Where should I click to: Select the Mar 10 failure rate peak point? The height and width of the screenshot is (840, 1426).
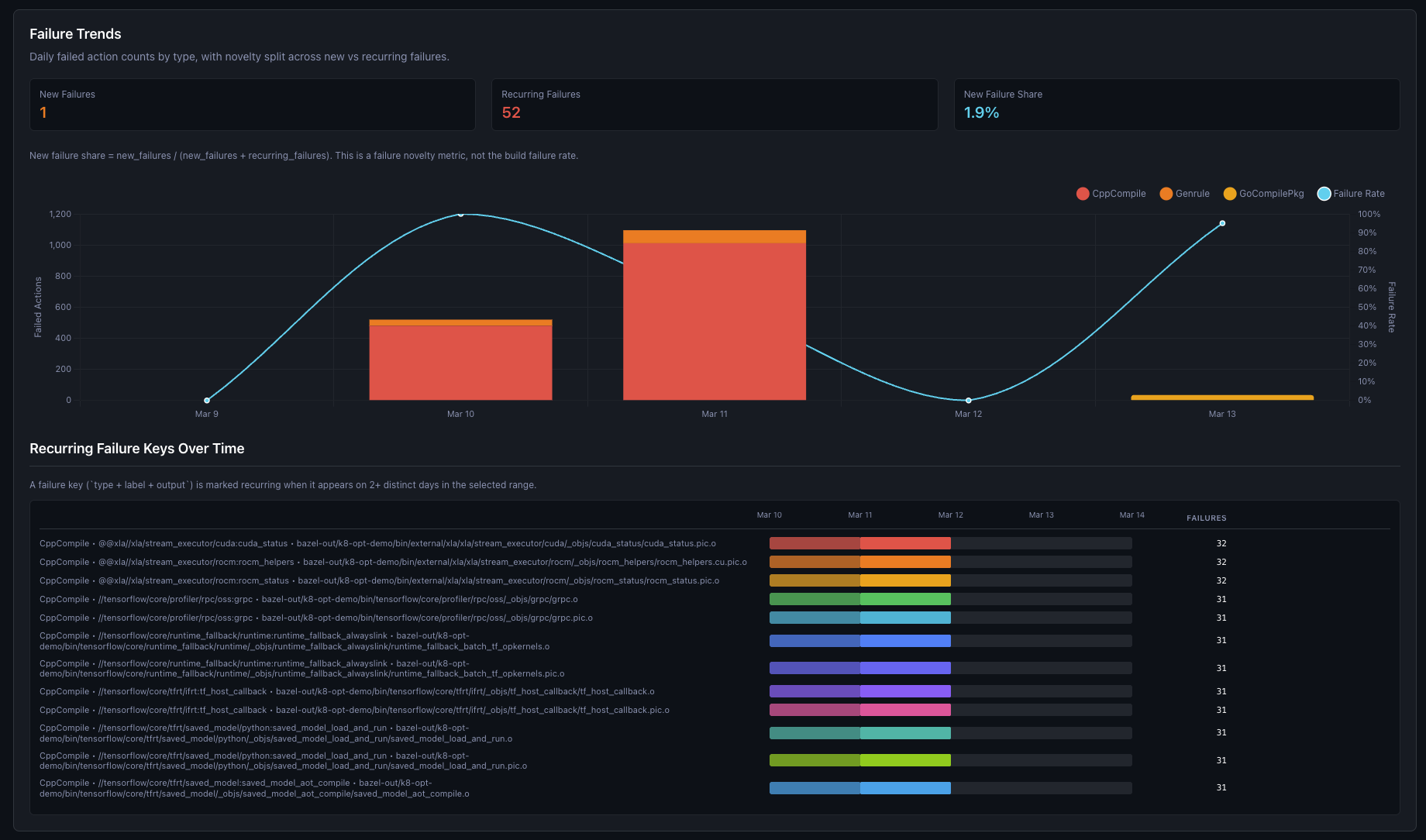coord(460,214)
